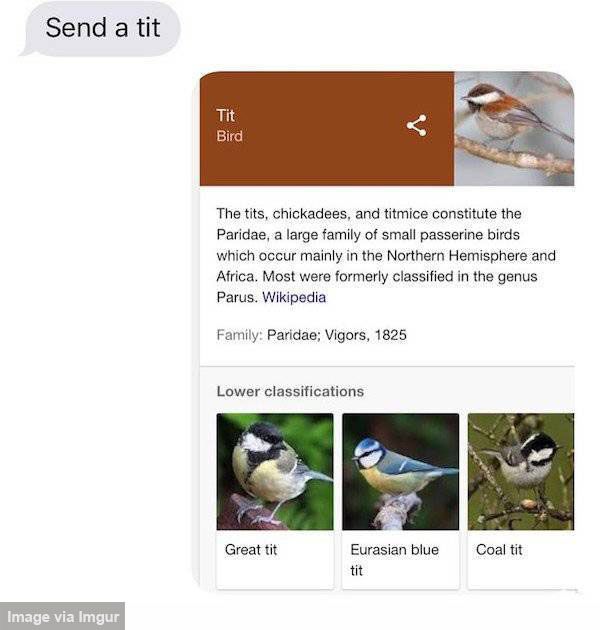600x630 pixels.
Task: Click the brown header banner area
Action: coord(327,129)
